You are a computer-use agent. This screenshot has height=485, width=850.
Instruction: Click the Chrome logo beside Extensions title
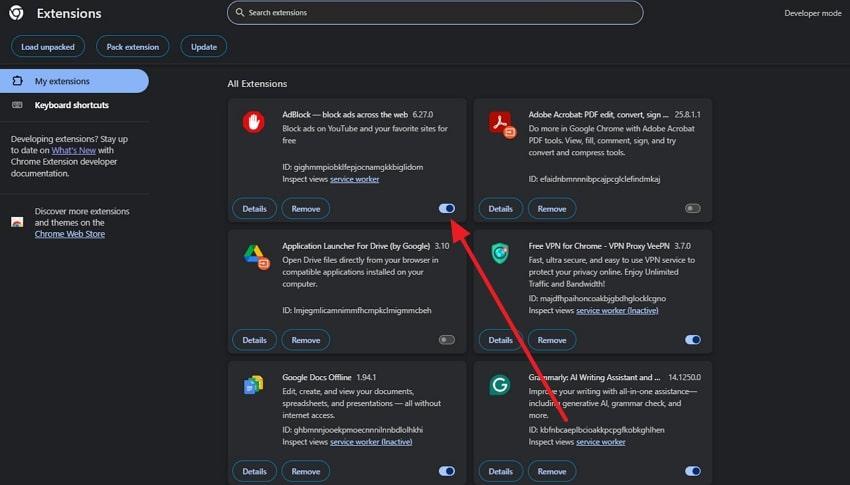(16, 12)
